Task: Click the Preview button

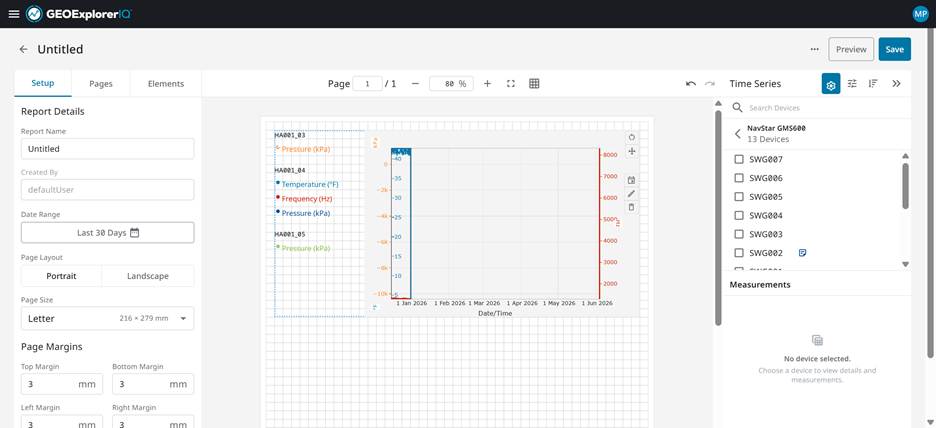Action: [851, 50]
